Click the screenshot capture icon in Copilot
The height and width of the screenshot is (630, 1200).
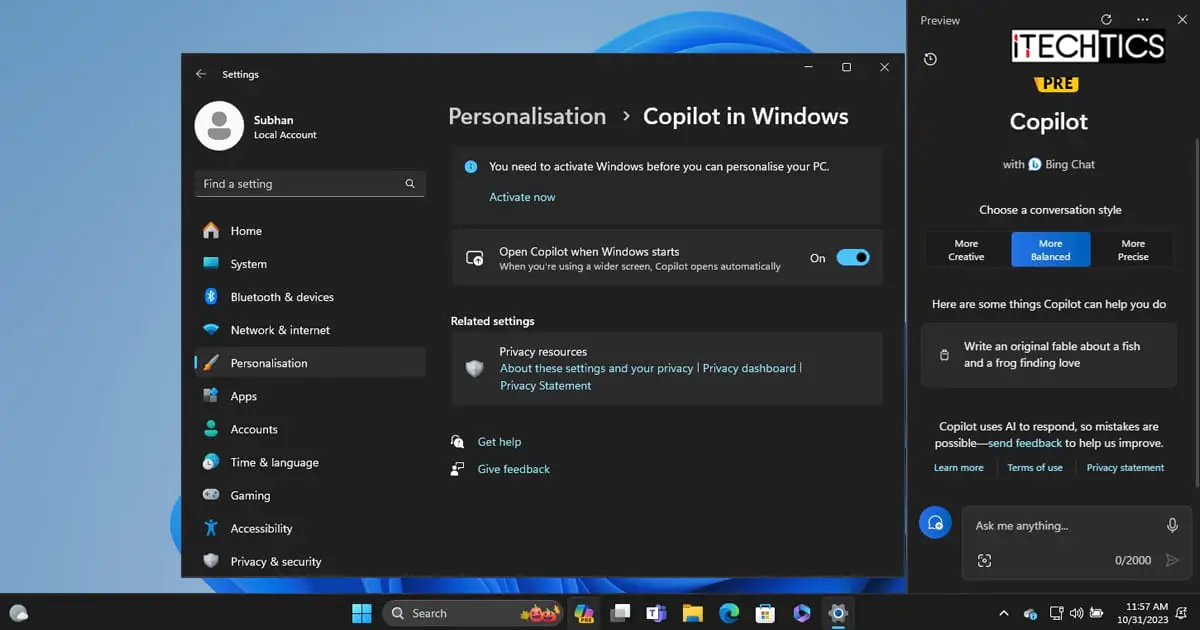point(984,561)
